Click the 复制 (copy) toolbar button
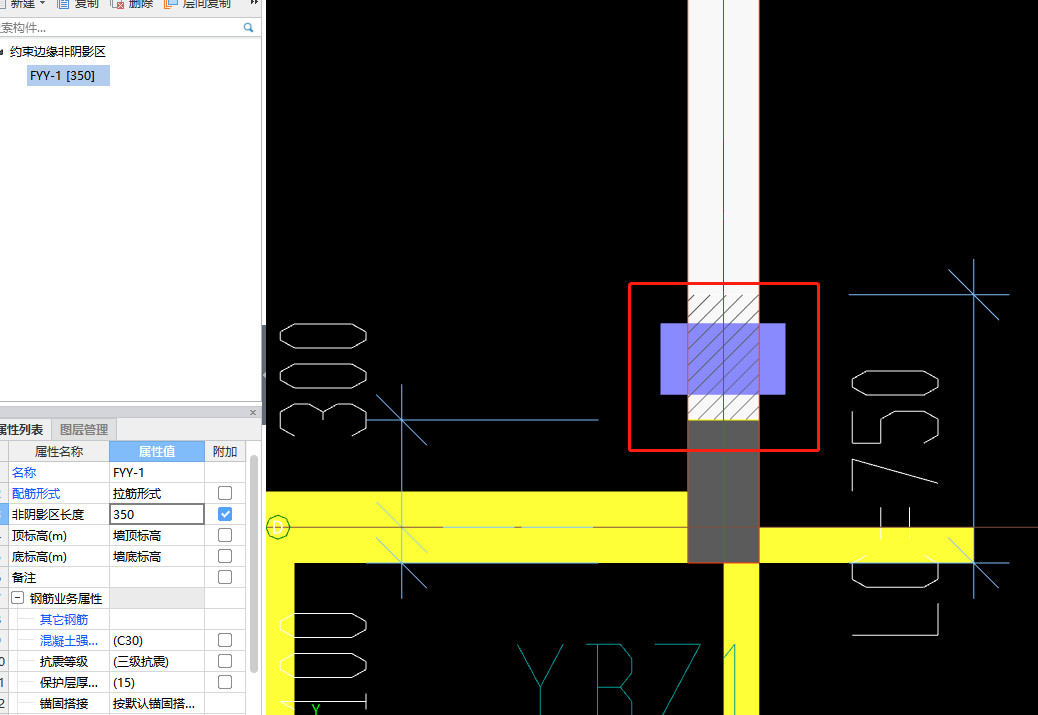Viewport: 1038px width, 715px height. point(78,4)
